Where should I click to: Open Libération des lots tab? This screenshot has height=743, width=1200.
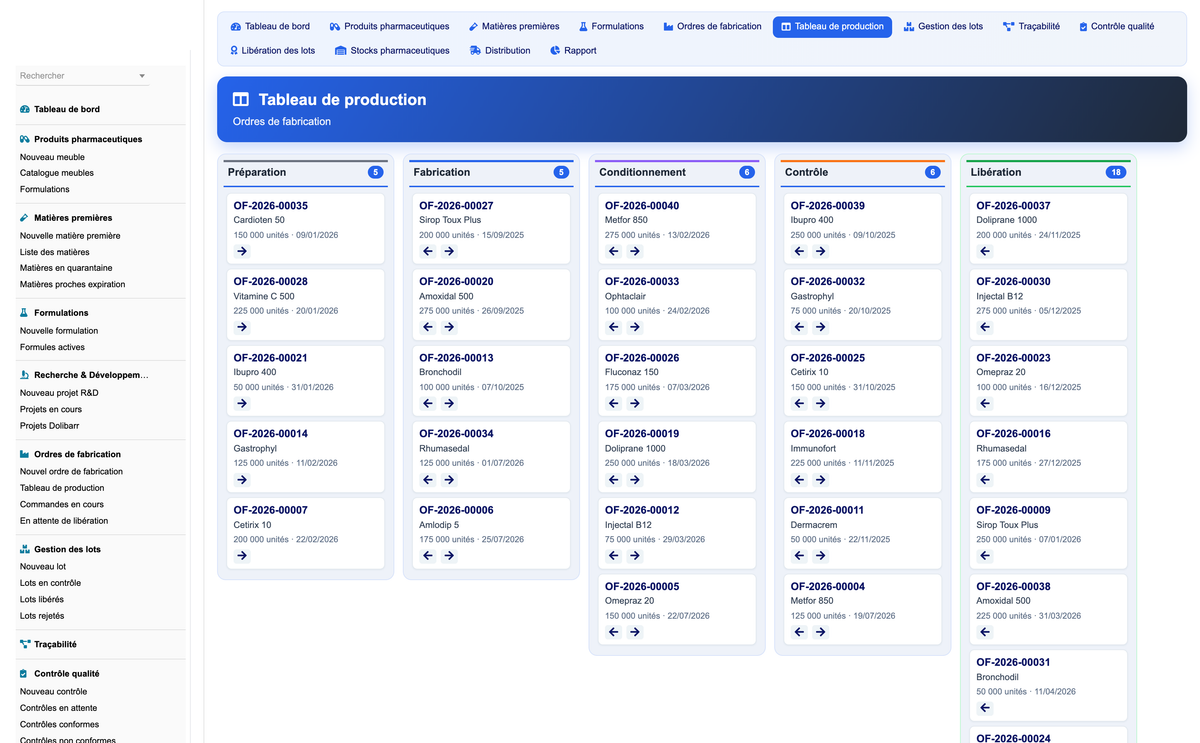point(272,51)
